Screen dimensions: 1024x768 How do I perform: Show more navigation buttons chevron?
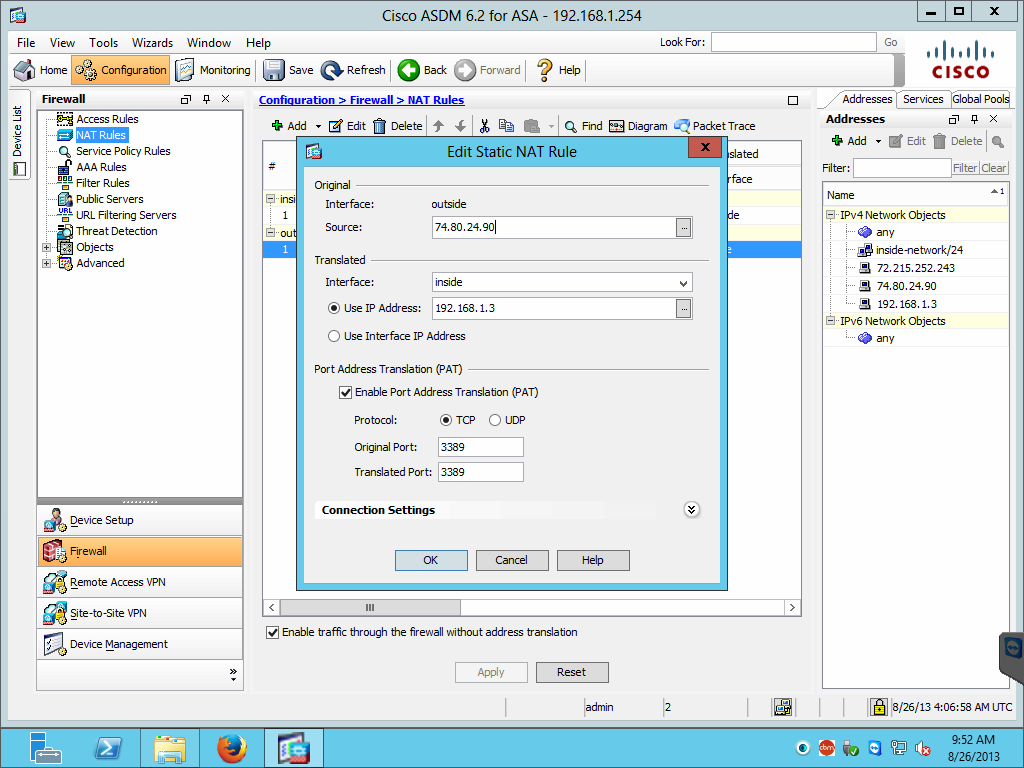233,675
